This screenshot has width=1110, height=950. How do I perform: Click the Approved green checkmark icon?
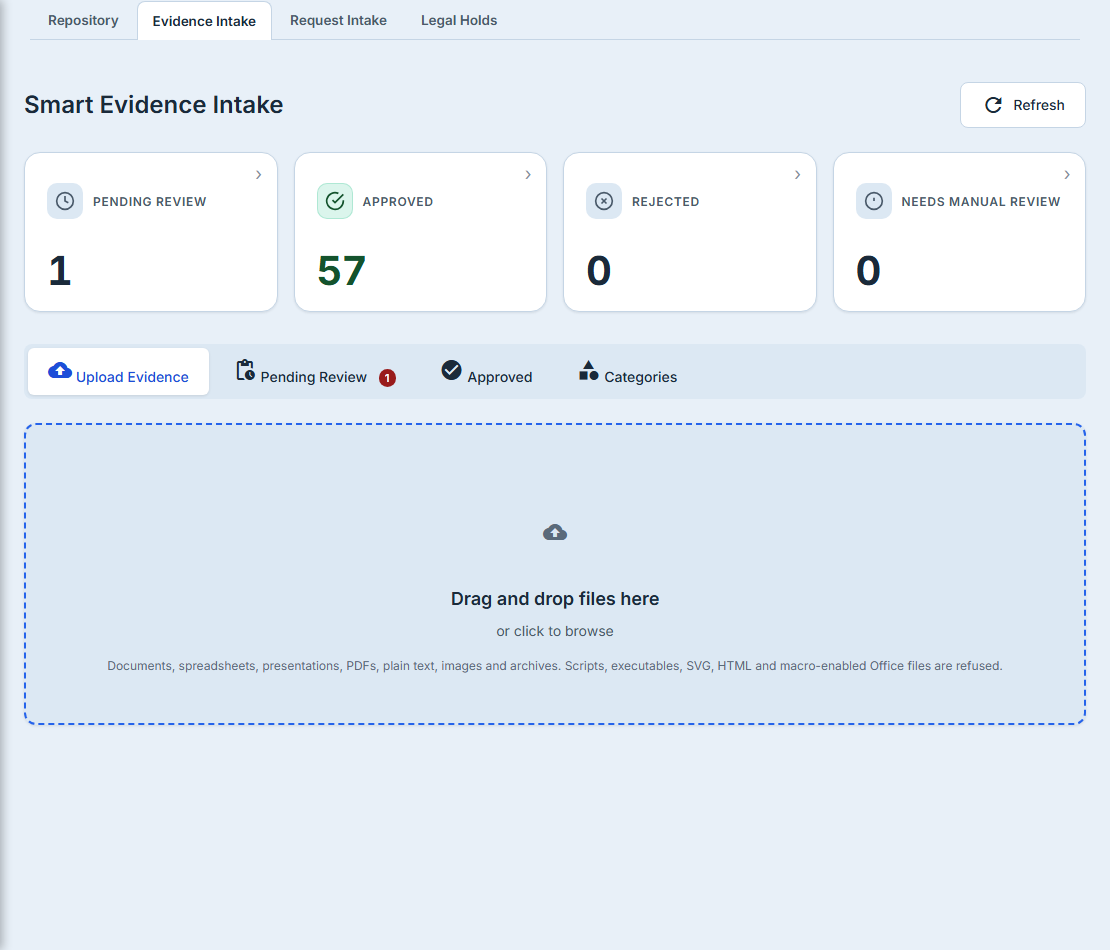click(x=335, y=201)
